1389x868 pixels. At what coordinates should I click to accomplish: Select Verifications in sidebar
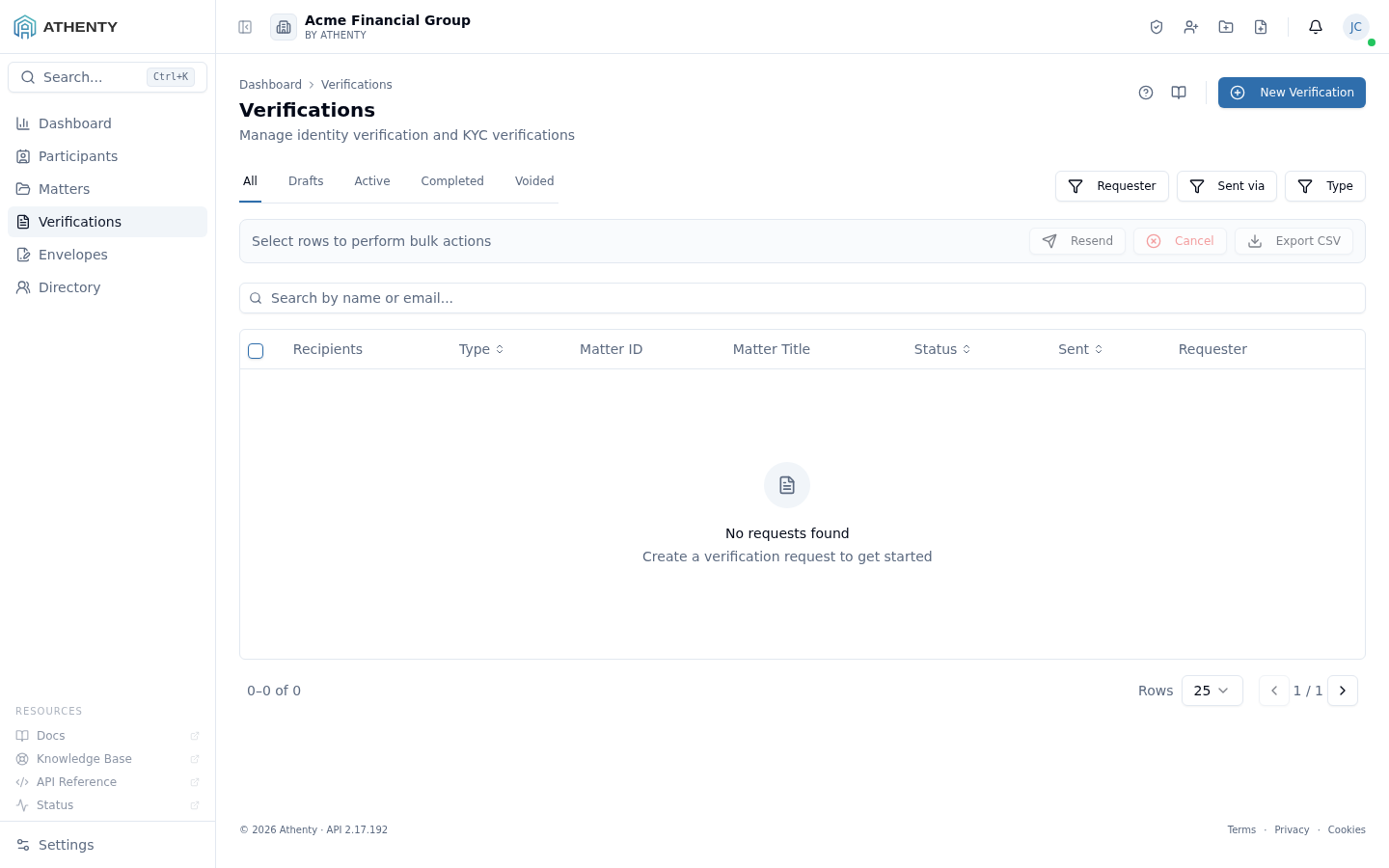click(x=107, y=222)
